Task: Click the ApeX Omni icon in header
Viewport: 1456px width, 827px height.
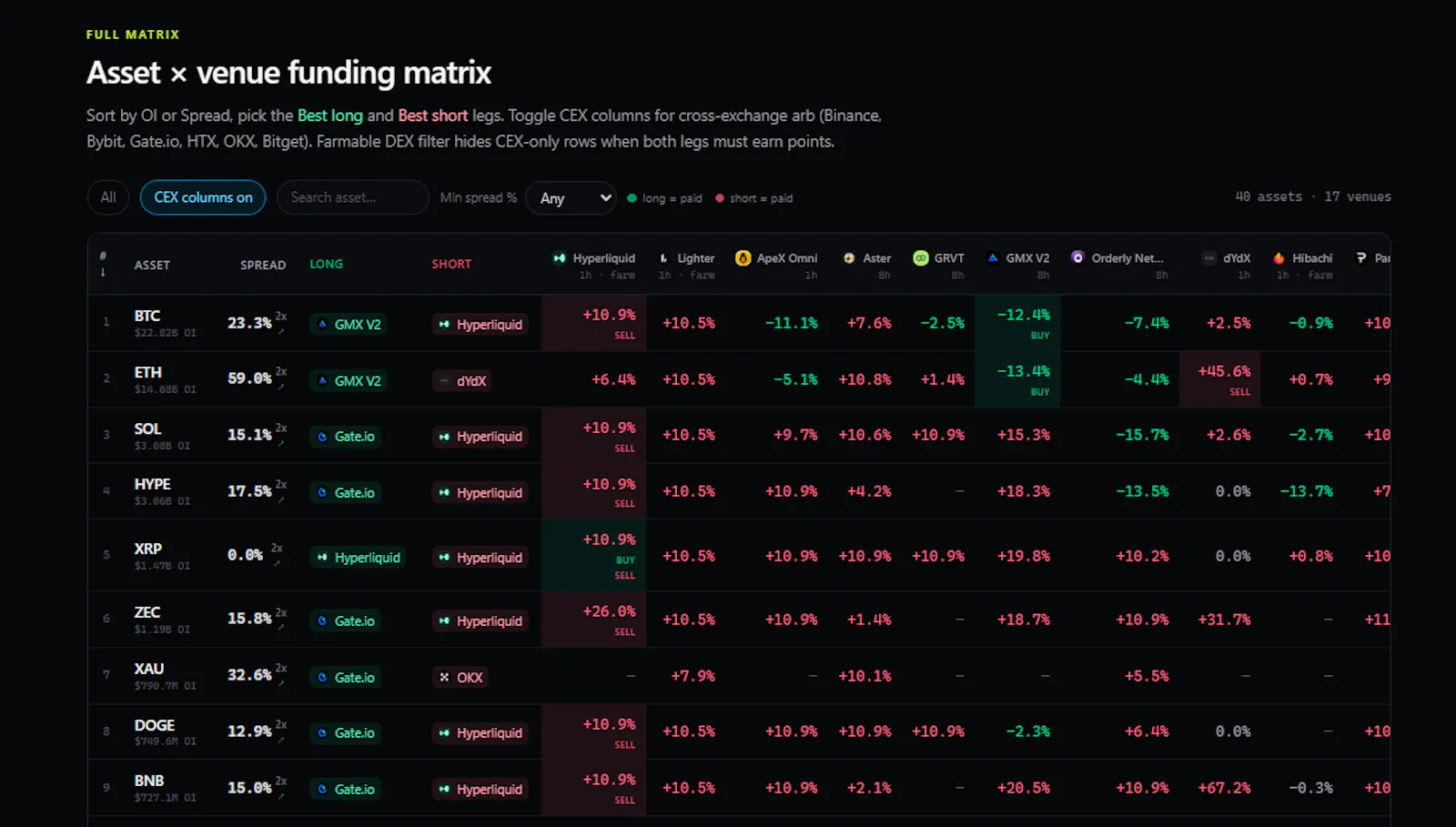Action: click(743, 258)
